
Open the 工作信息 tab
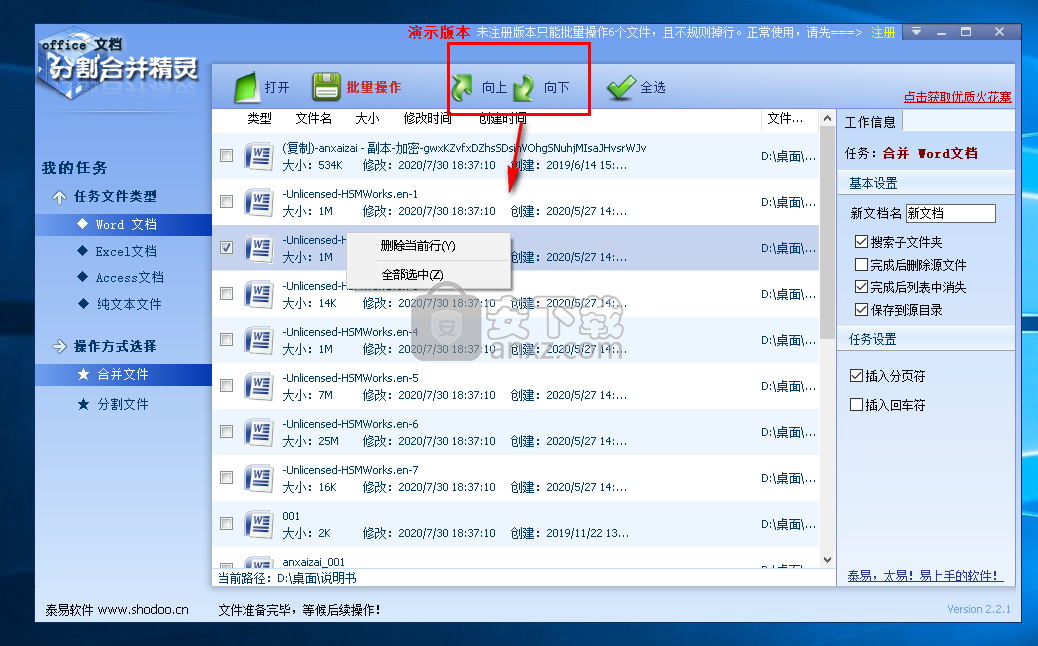[871, 122]
